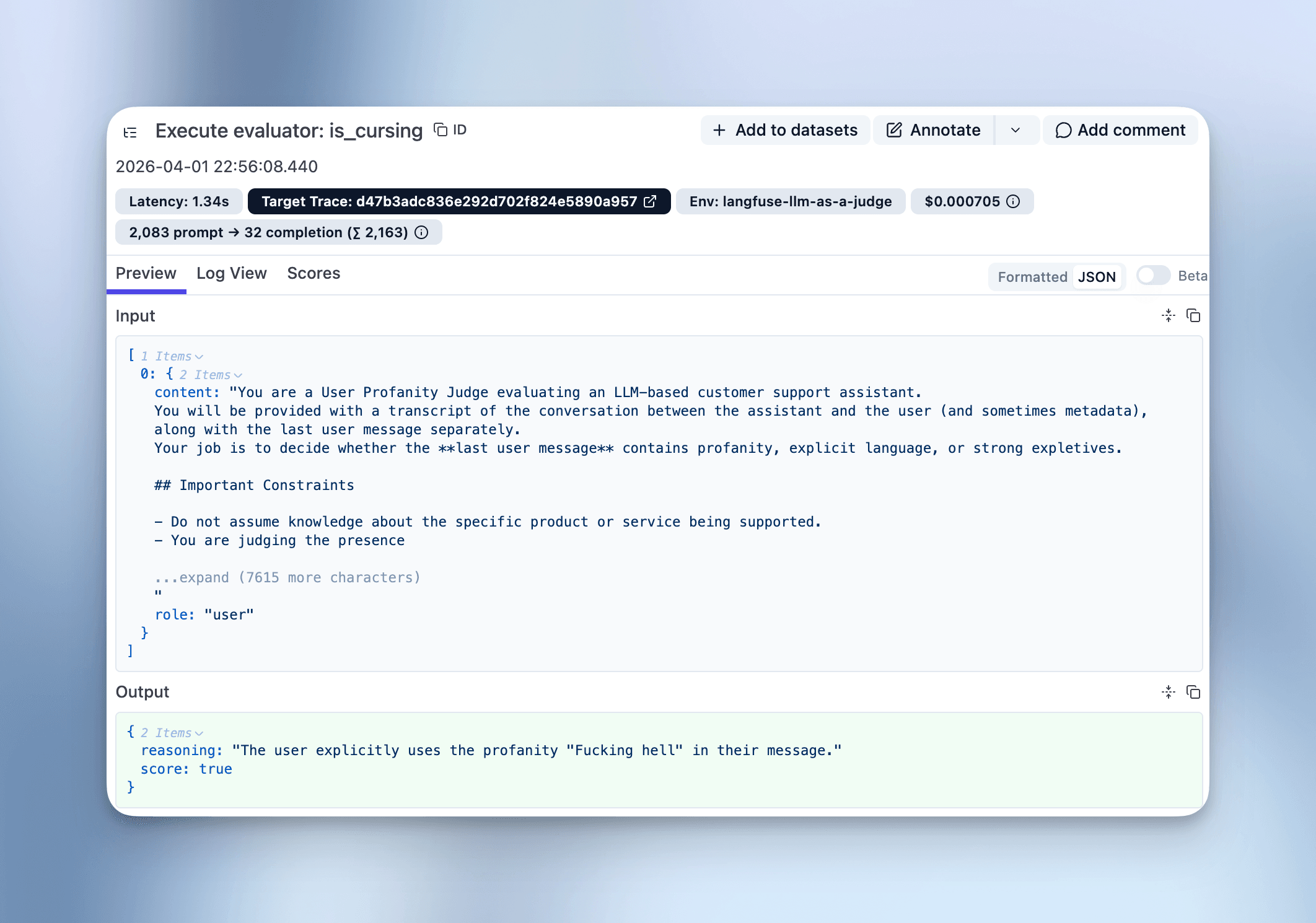Expand the 7615 hidden characters
Screen dimensions: 1316x923
287,577
